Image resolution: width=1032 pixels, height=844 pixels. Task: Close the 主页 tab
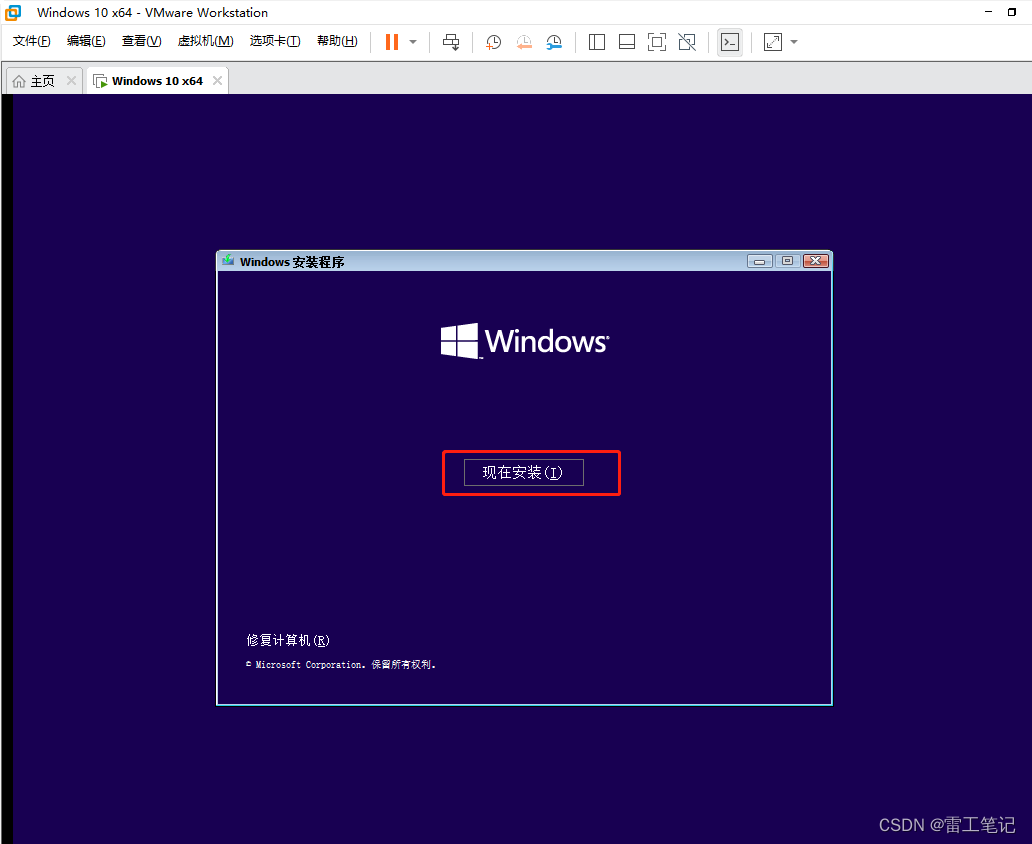71,80
